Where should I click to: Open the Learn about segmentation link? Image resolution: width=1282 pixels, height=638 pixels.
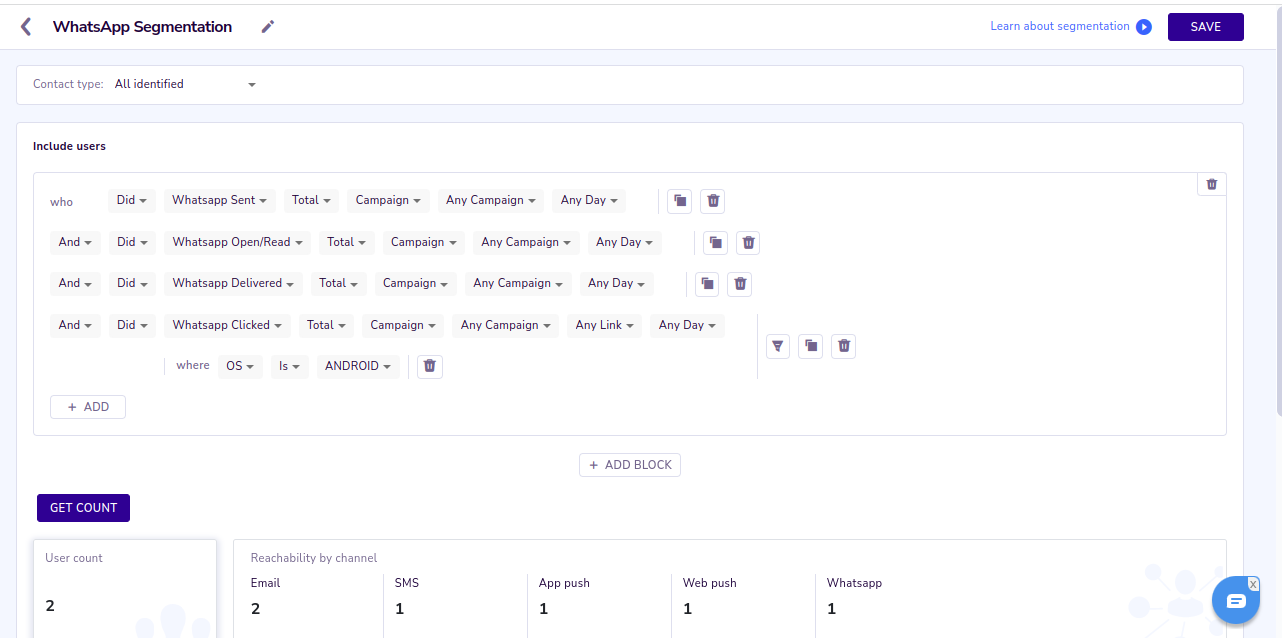(1060, 27)
